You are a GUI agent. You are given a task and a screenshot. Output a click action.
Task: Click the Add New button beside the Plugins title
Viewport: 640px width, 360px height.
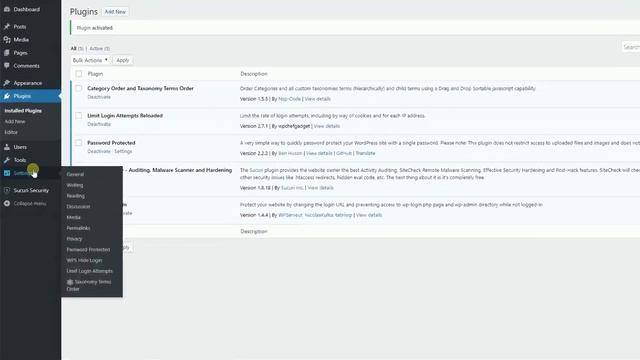pyautogui.click(x=115, y=12)
